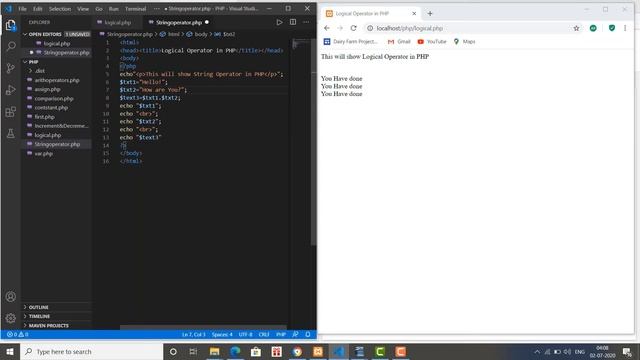Change encoding via UTF-8 status item
Image resolution: width=640 pixels, height=360 pixels.
245,334
